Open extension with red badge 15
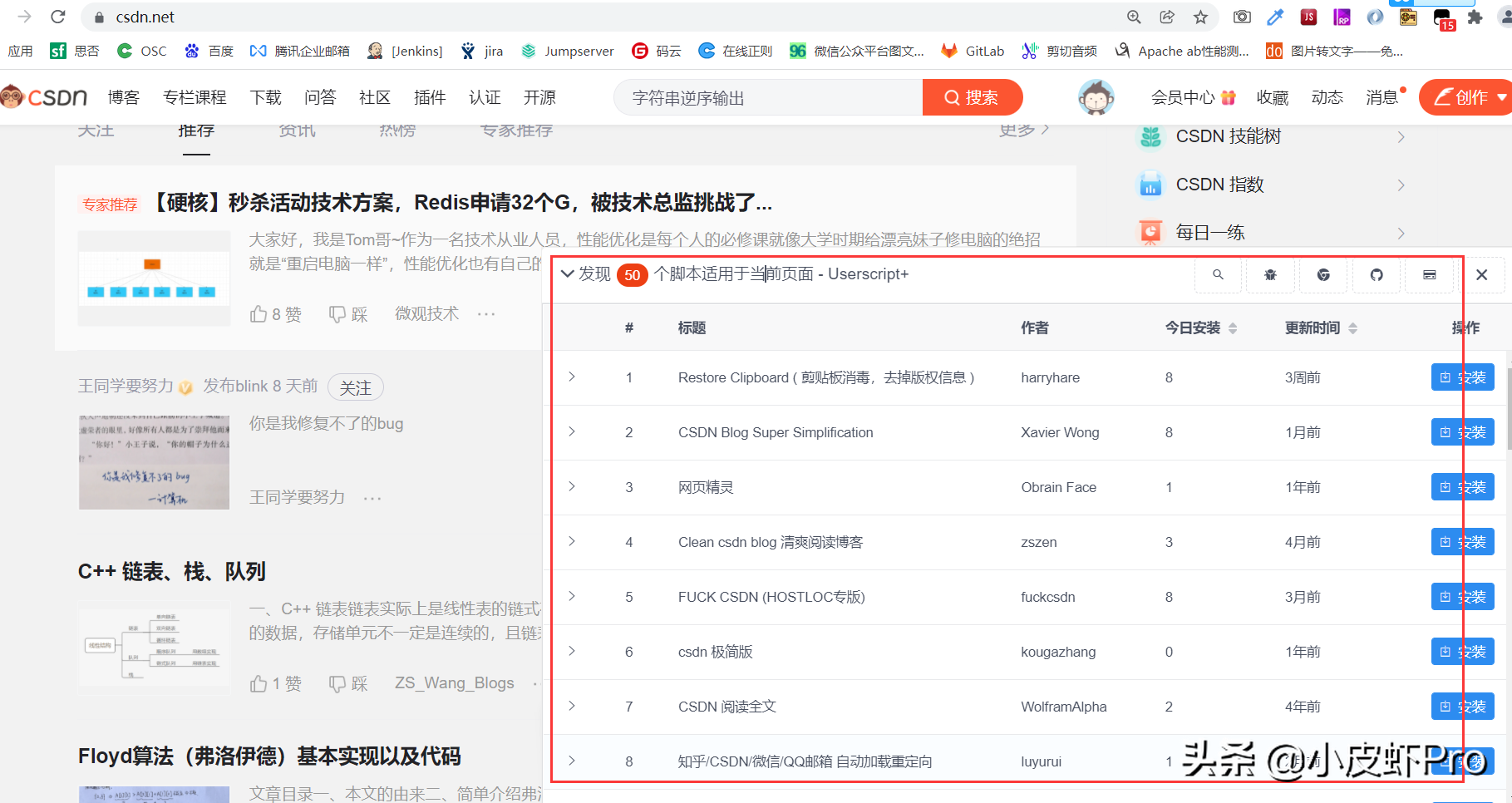 point(1443,18)
